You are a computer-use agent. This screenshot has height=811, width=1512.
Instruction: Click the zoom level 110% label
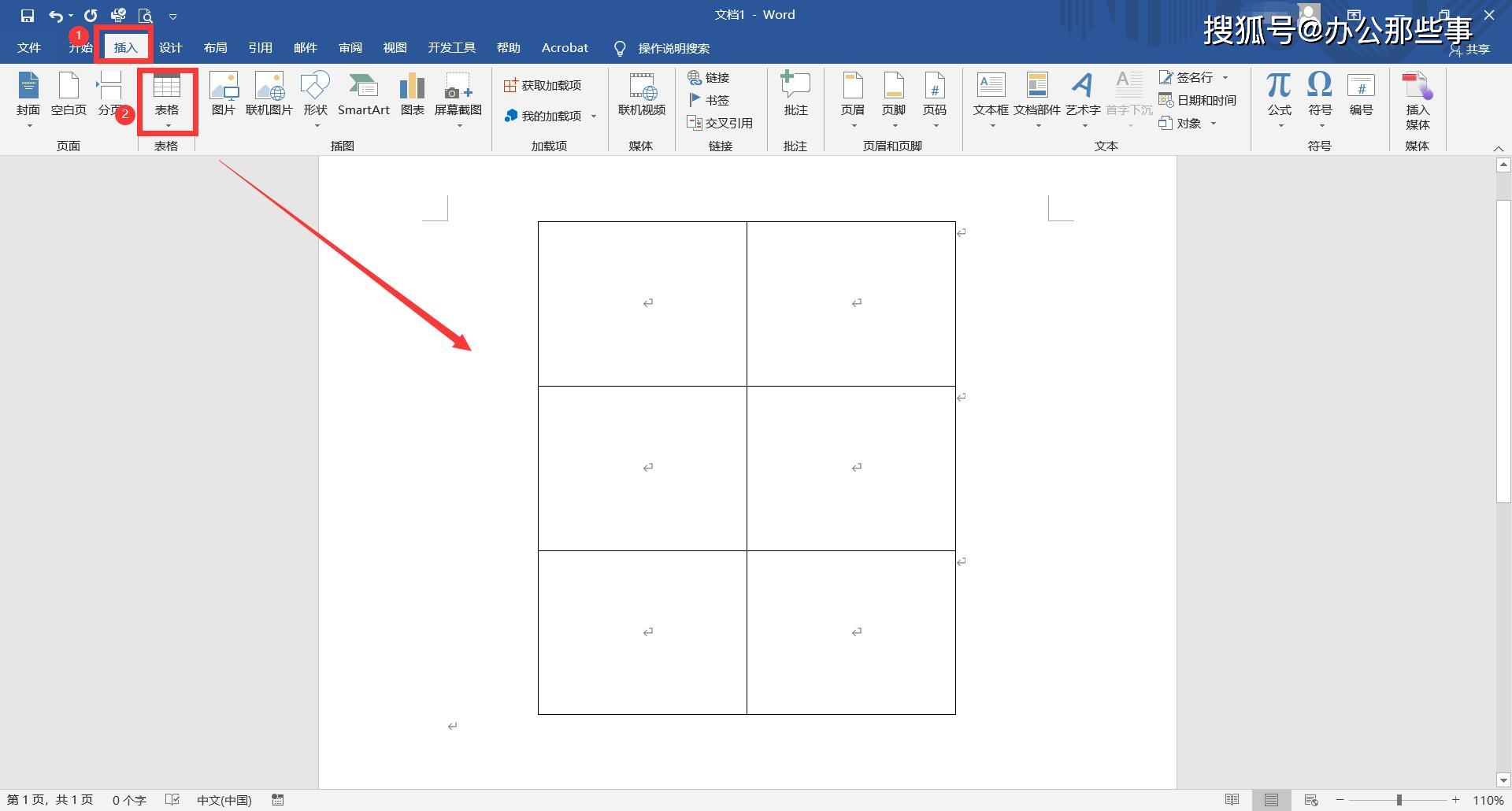[1488, 800]
